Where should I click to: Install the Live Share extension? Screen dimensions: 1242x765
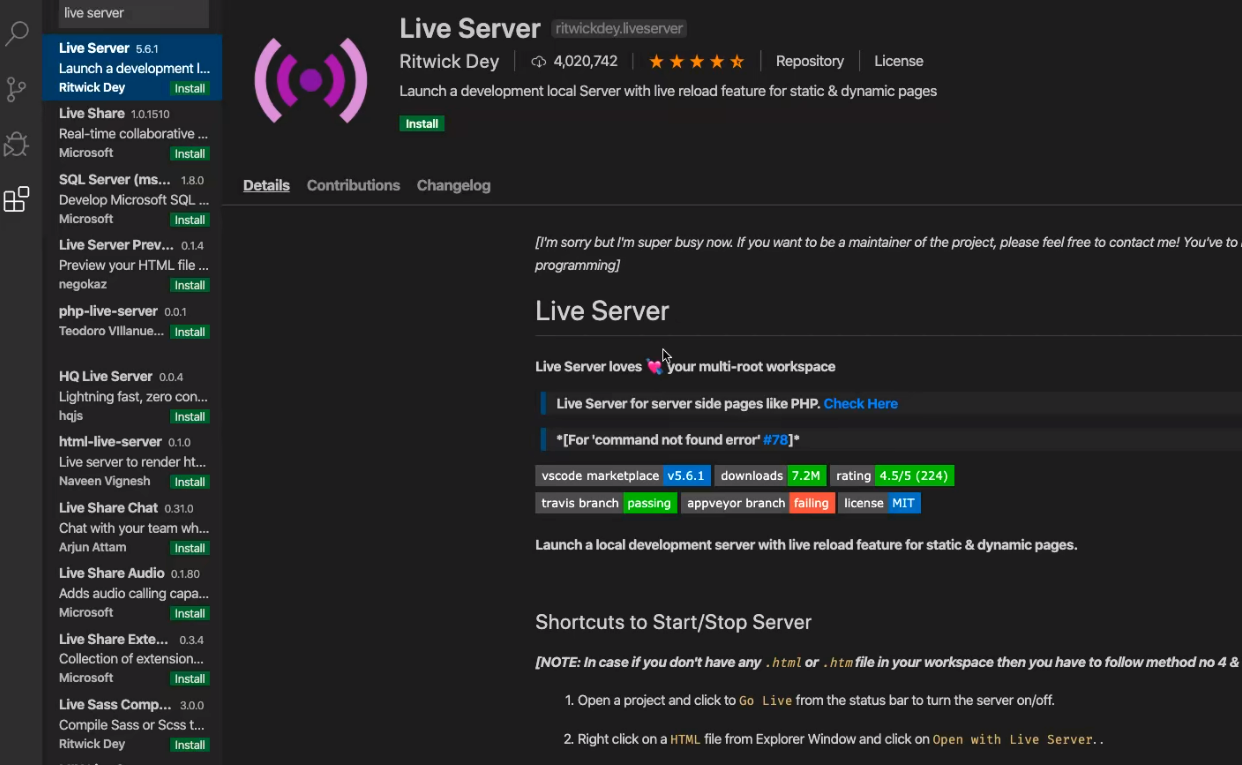190,154
